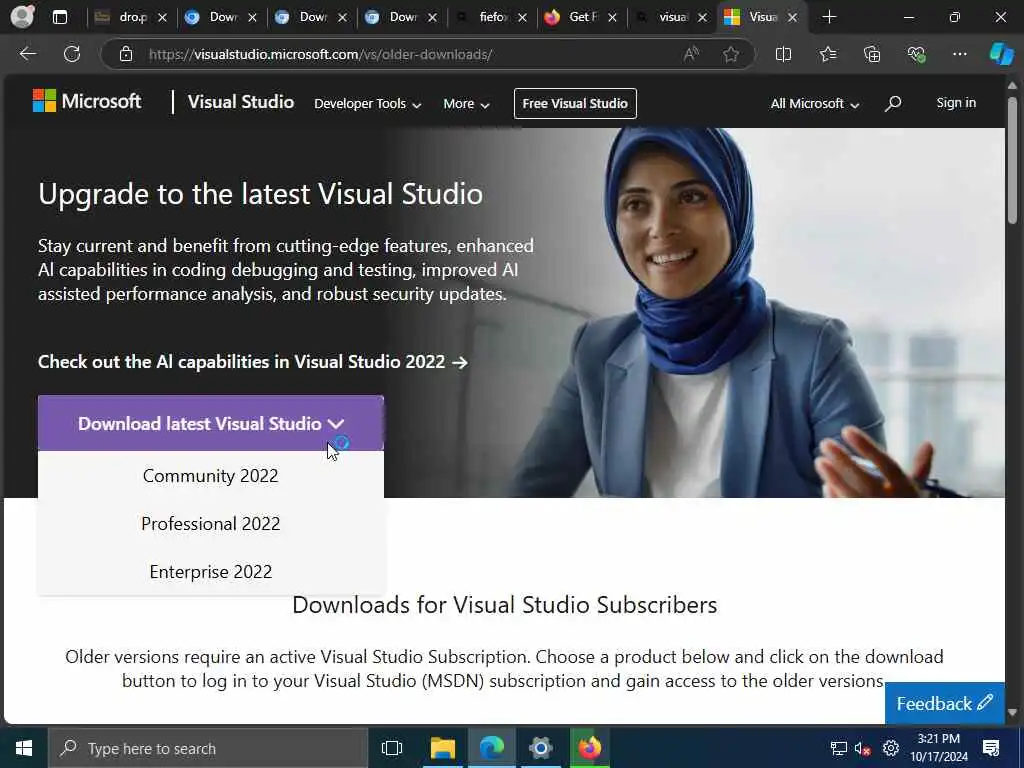Add page to favorites star icon

pos(731,54)
